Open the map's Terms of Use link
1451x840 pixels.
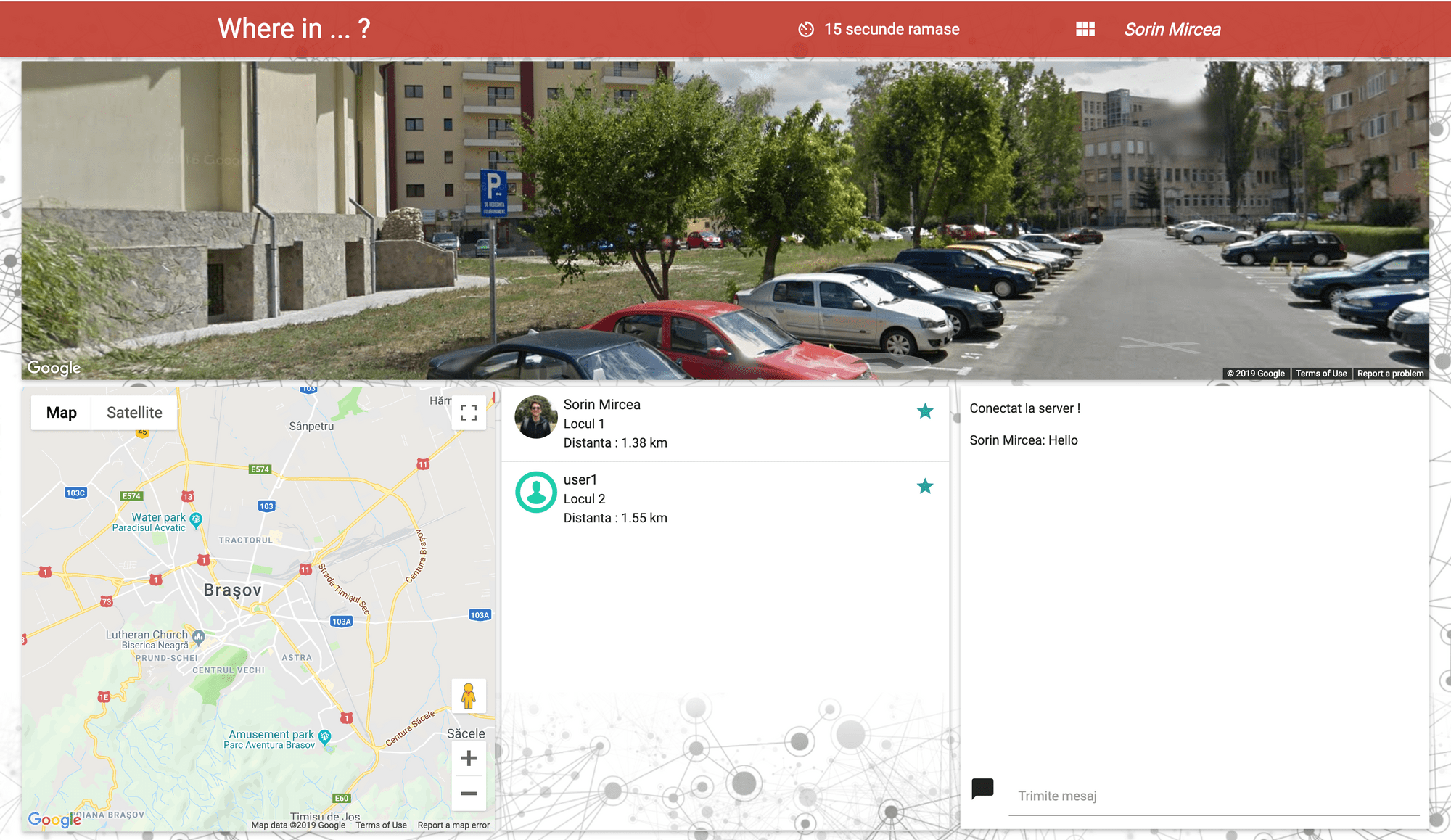(381, 825)
